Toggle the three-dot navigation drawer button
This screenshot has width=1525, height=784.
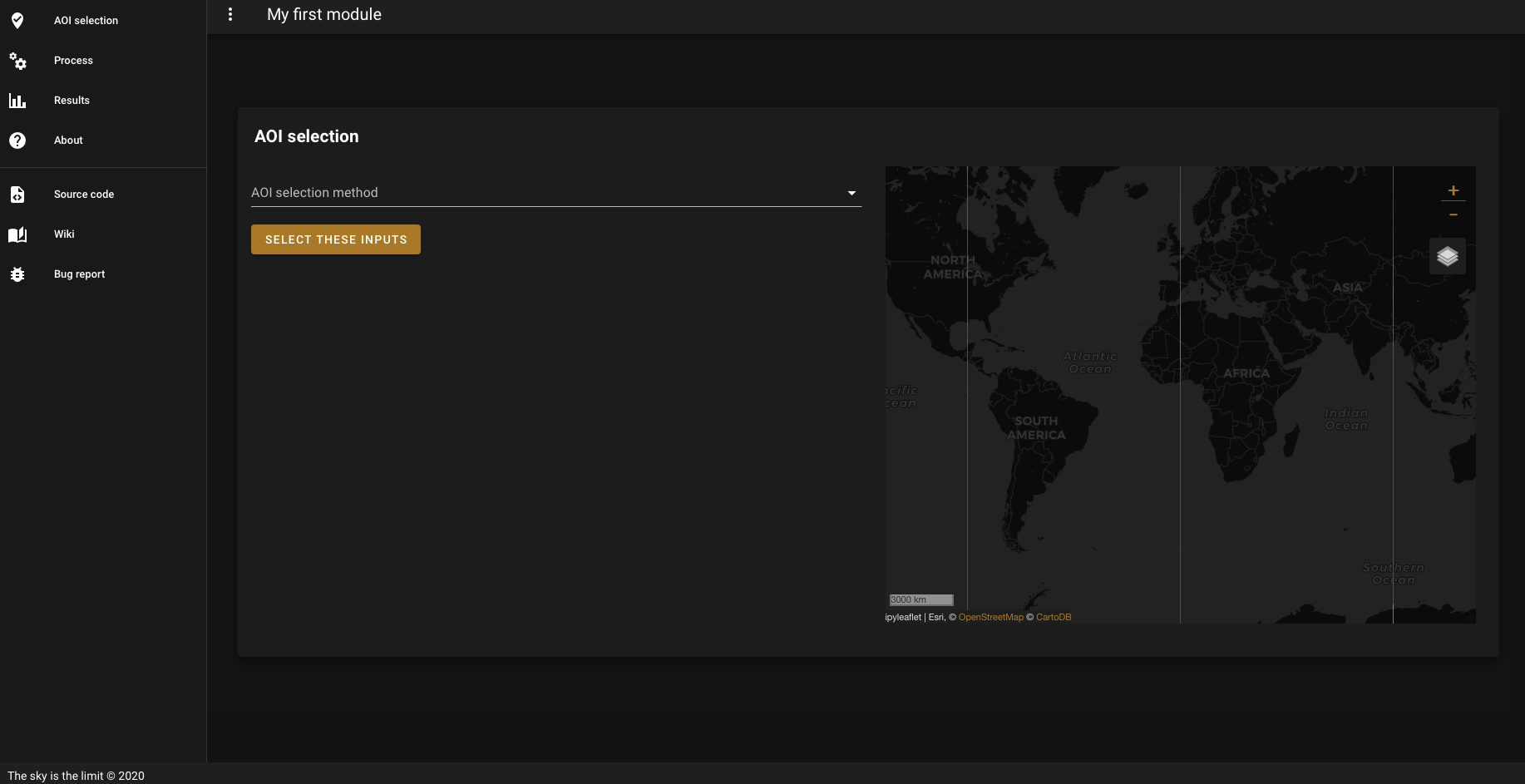click(230, 14)
